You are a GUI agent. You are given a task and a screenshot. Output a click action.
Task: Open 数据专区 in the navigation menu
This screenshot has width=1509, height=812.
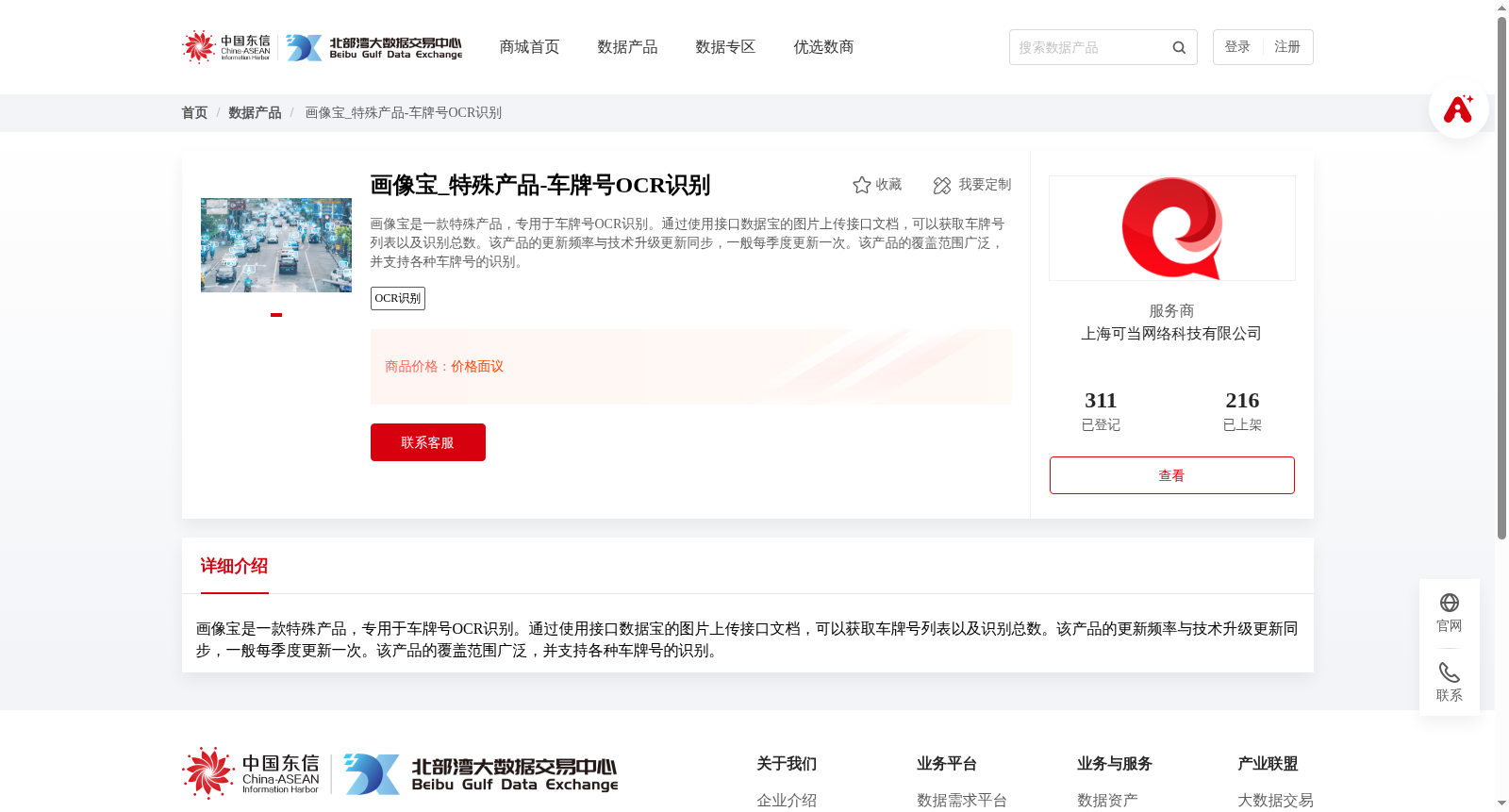point(725,47)
